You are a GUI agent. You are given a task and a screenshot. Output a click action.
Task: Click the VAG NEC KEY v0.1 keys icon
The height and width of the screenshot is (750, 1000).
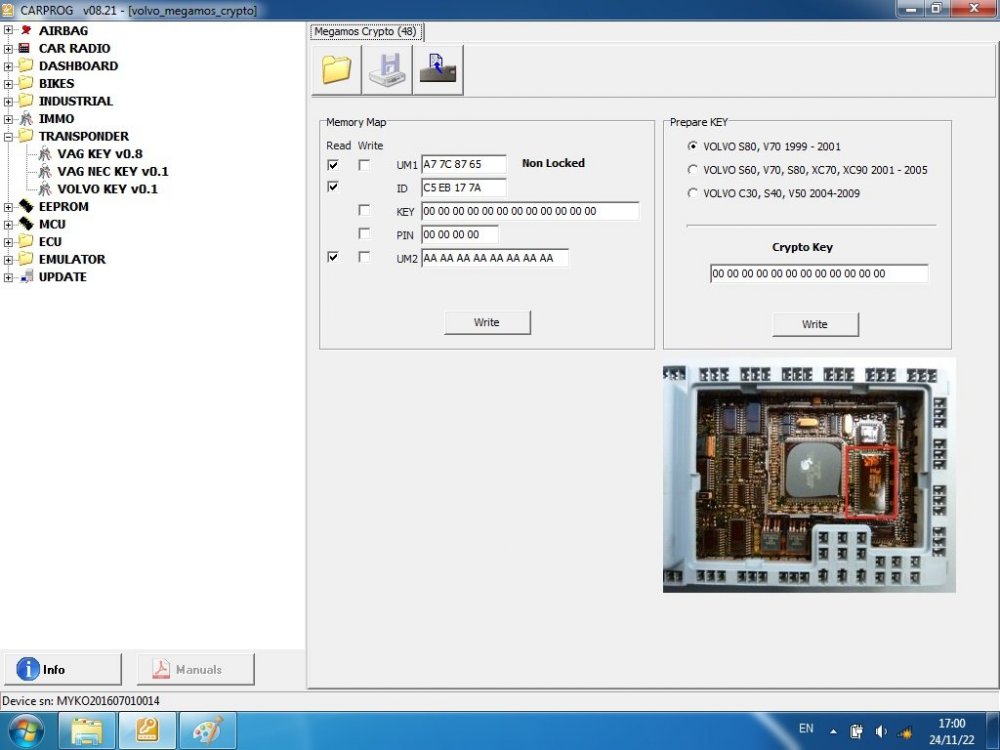pyautogui.click(x=45, y=172)
